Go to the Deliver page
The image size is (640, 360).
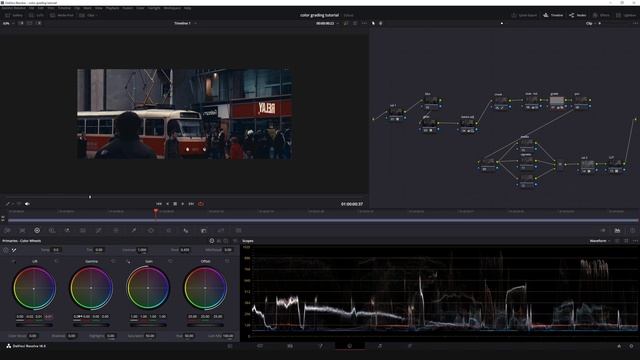[x=410, y=346]
